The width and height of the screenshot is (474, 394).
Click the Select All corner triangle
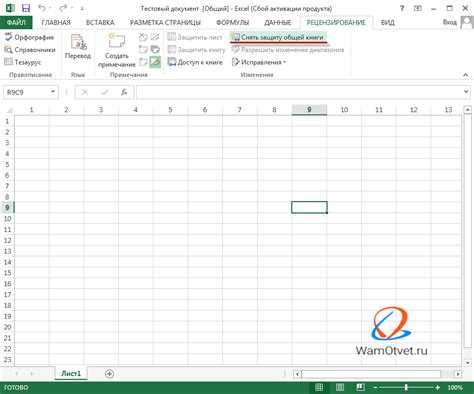click(10, 110)
